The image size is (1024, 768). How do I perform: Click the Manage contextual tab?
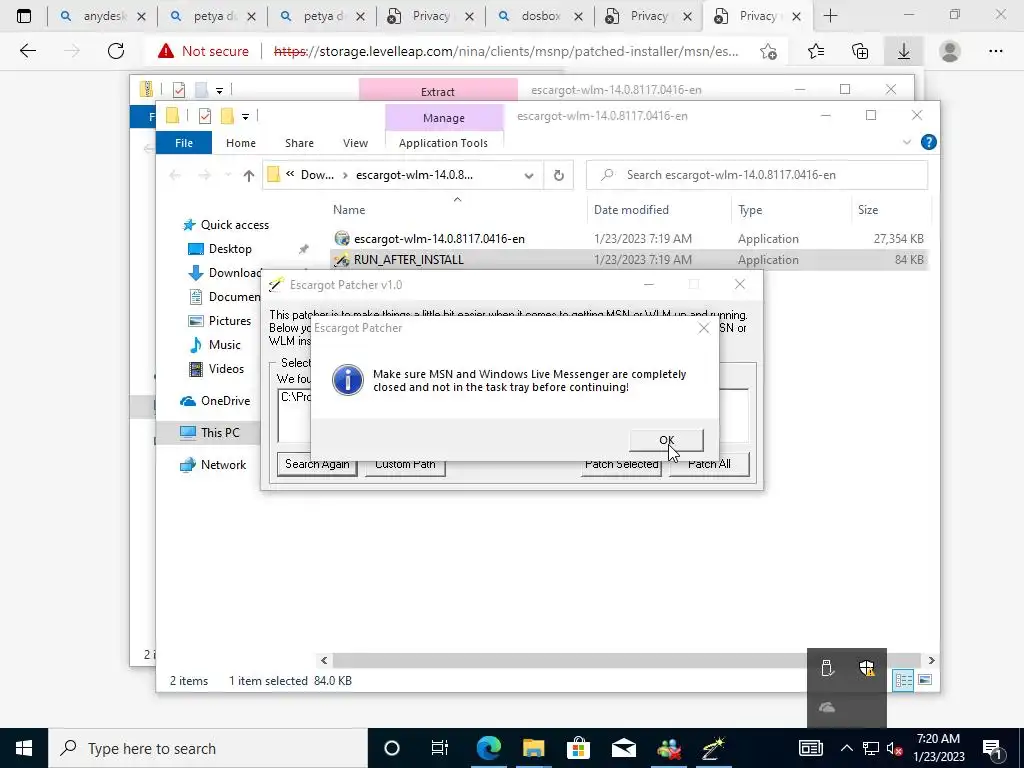(444, 118)
